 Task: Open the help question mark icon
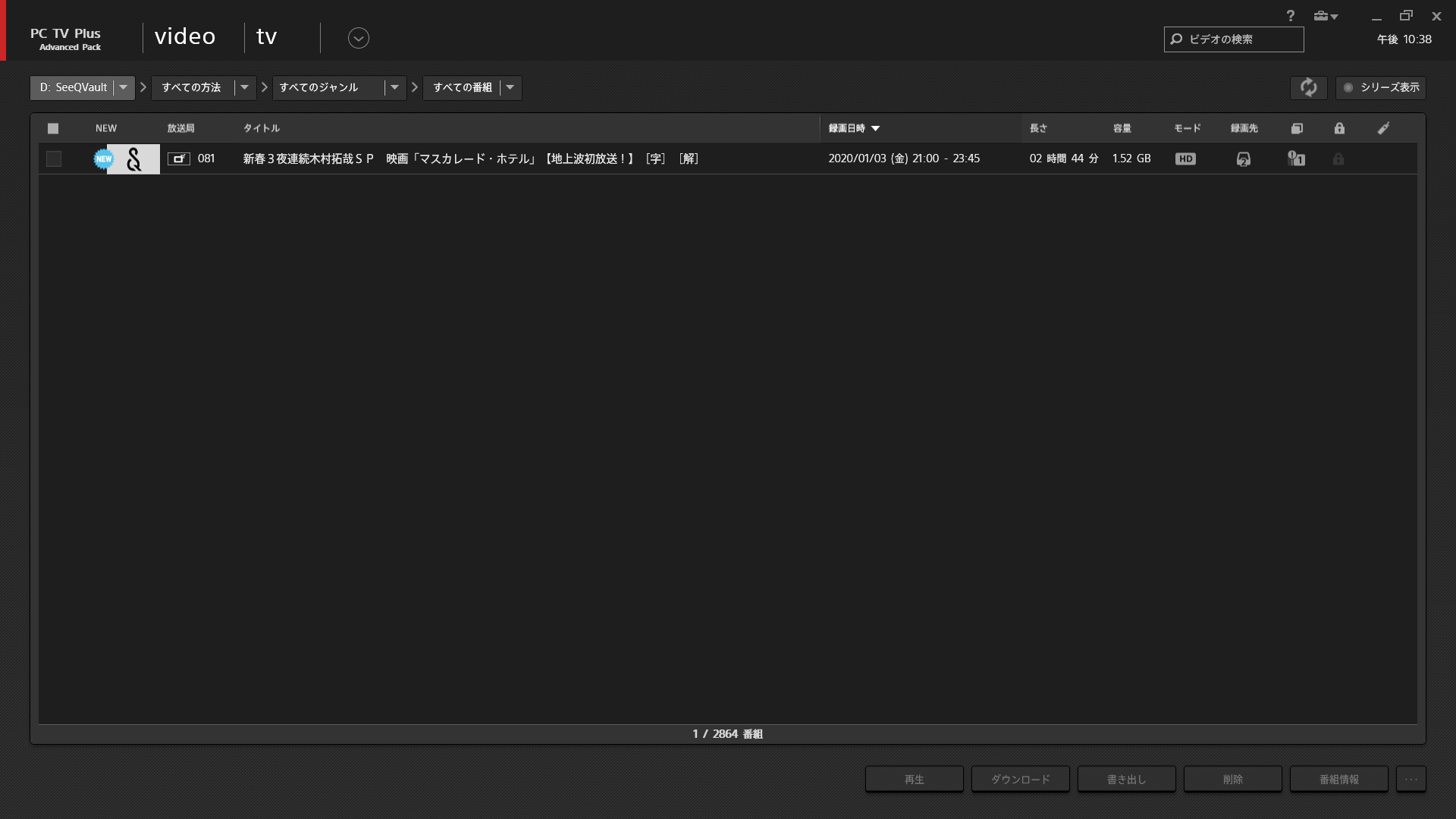tap(1290, 16)
